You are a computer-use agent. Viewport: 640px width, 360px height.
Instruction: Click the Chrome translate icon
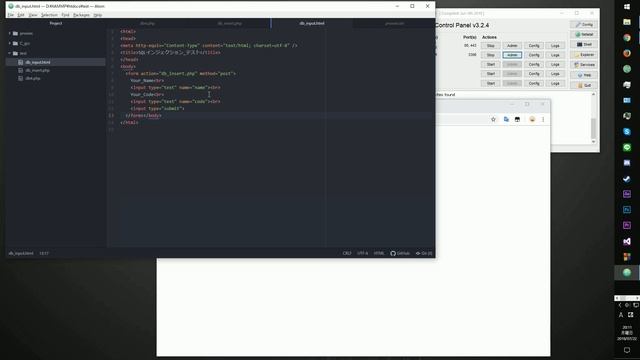506,119
